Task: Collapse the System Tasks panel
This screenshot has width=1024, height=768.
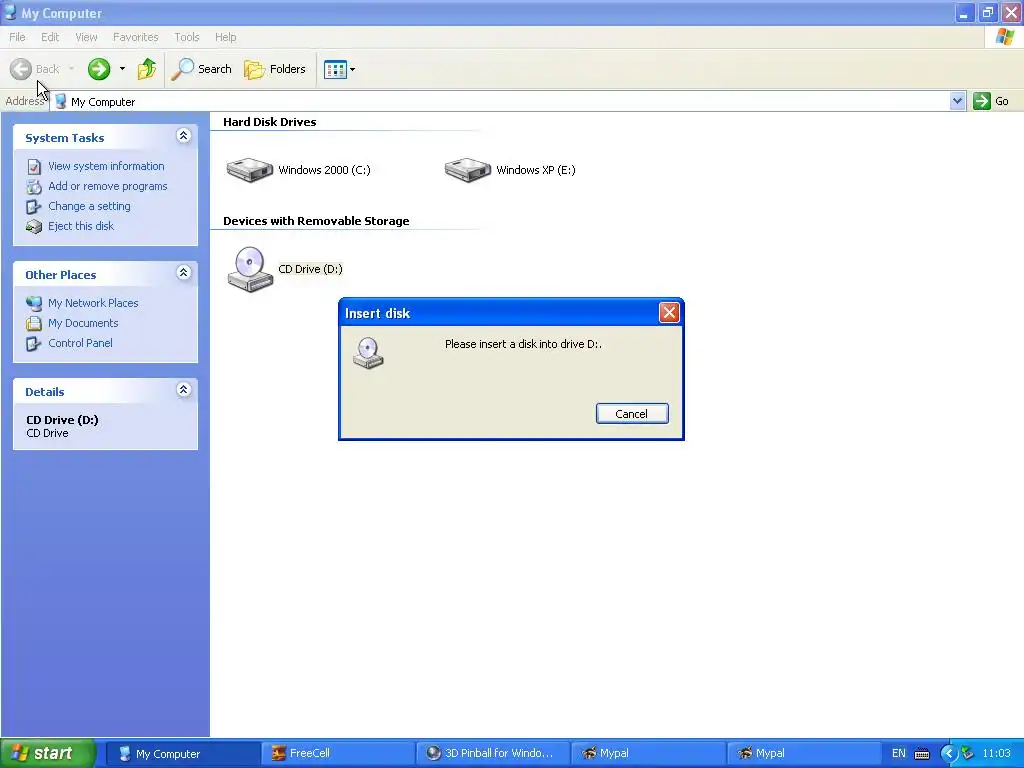Action: pyautogui.click(x=184, y=136)
